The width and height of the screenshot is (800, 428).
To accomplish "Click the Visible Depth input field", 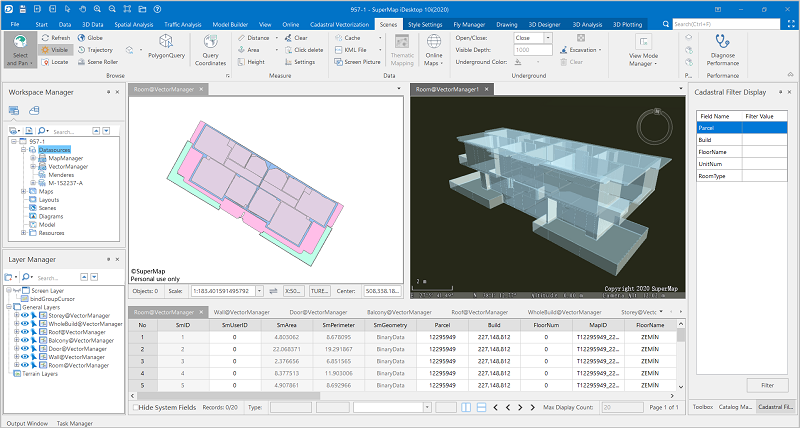I will point(533,50).
